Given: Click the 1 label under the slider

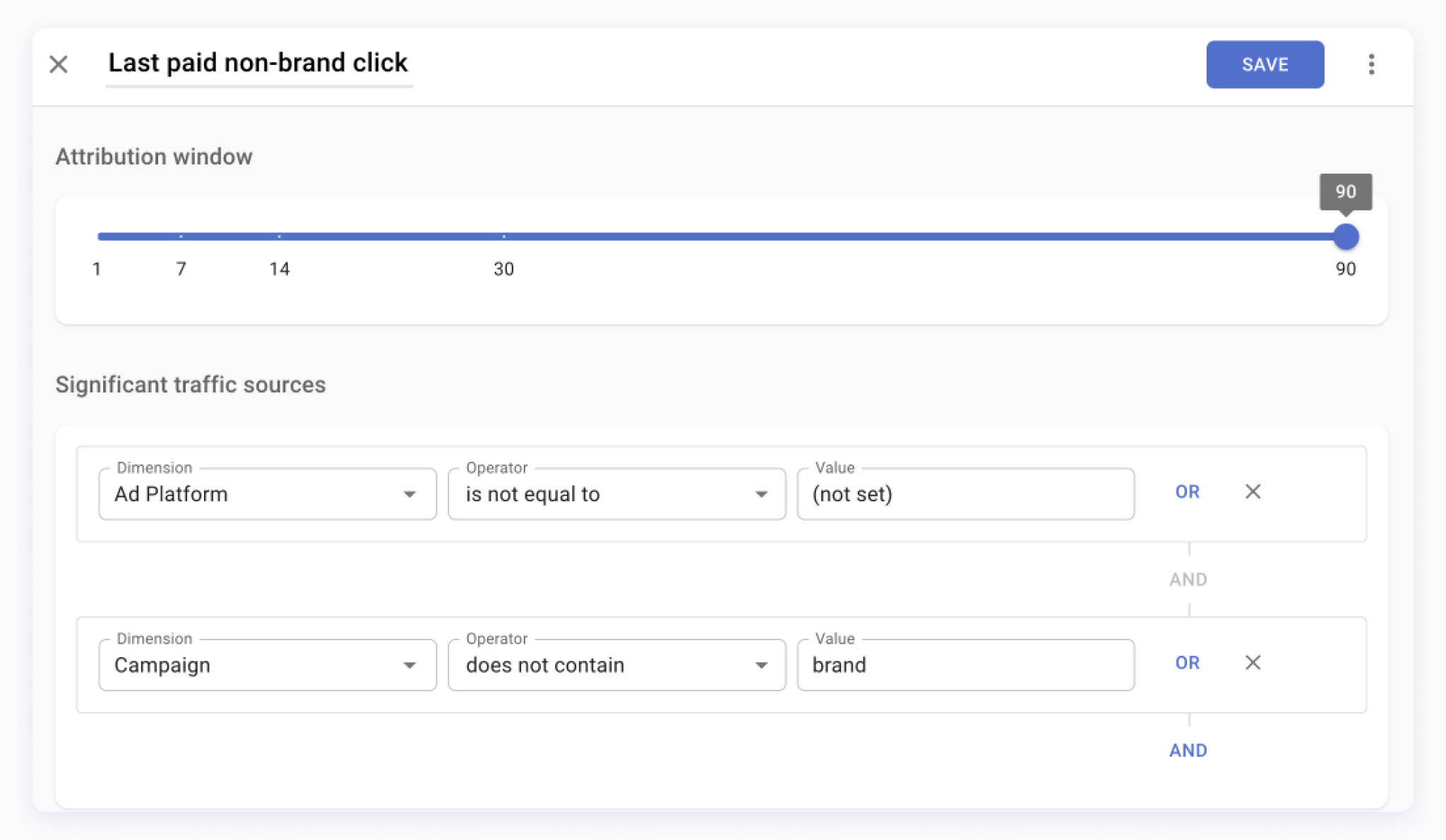Looking at the screenshot, I should tap(97, 269).
